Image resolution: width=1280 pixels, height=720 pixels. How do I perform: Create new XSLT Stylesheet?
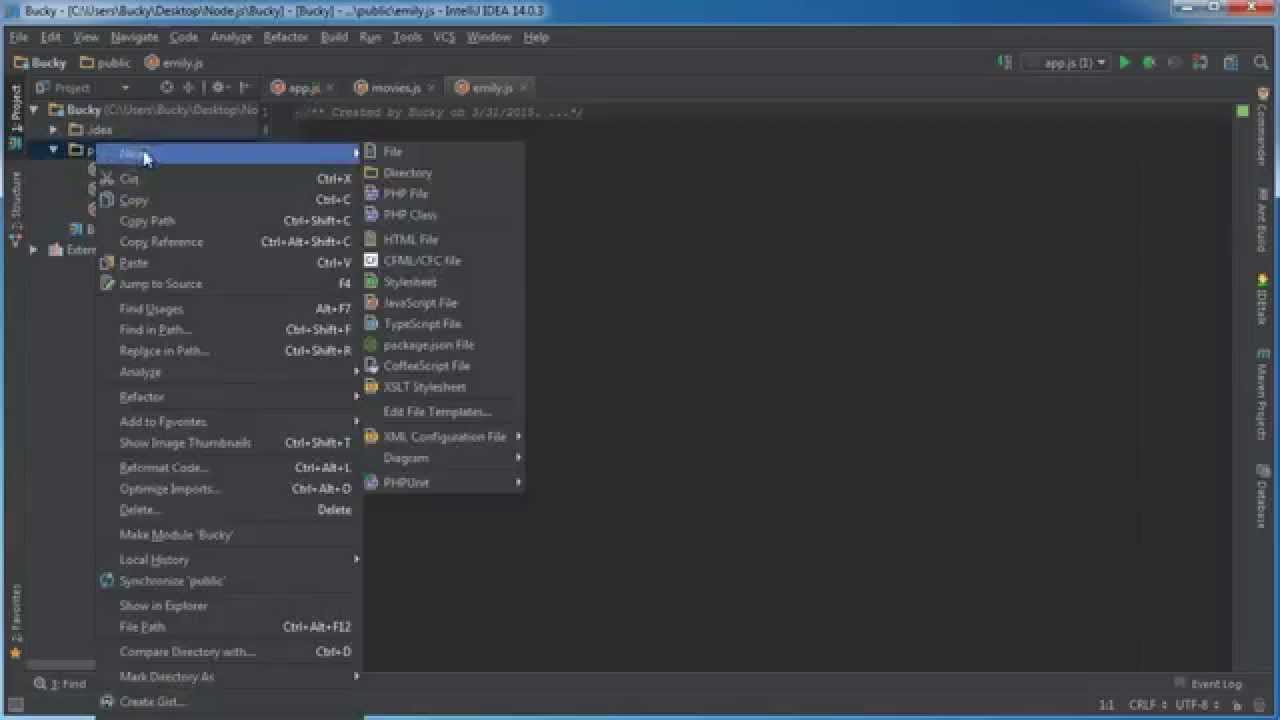[442, 387]
